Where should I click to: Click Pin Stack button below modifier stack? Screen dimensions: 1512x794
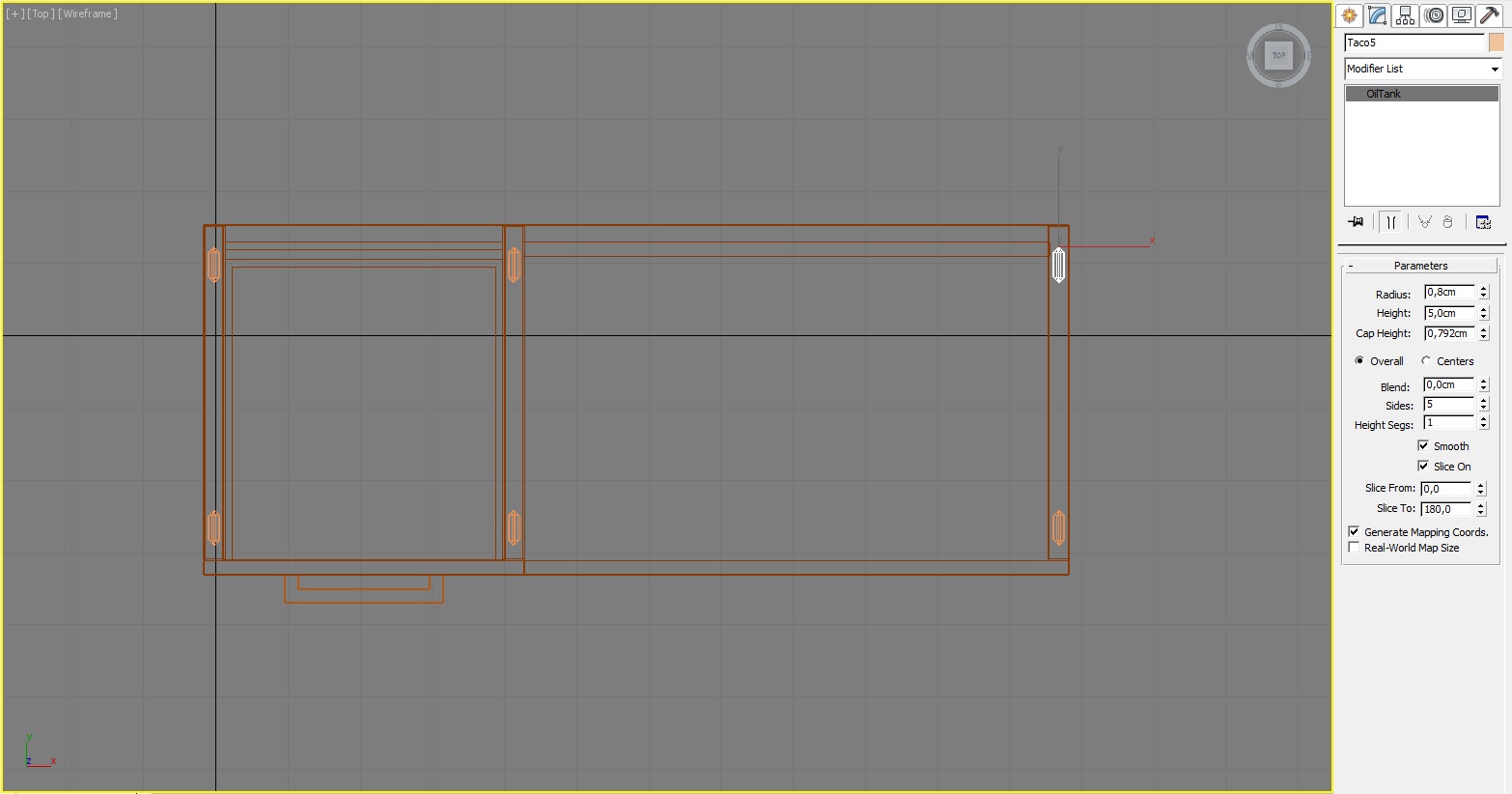tap(1356, 221)
